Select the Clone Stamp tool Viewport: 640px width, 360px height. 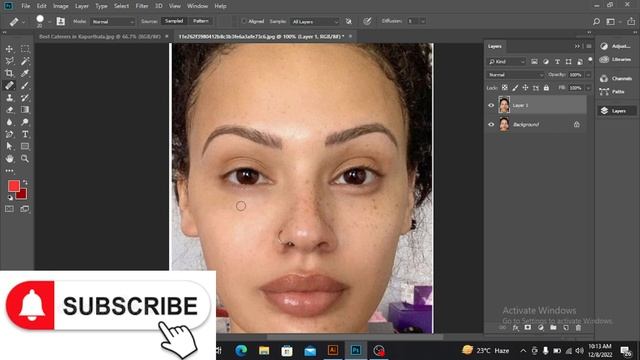click(9, 98)
